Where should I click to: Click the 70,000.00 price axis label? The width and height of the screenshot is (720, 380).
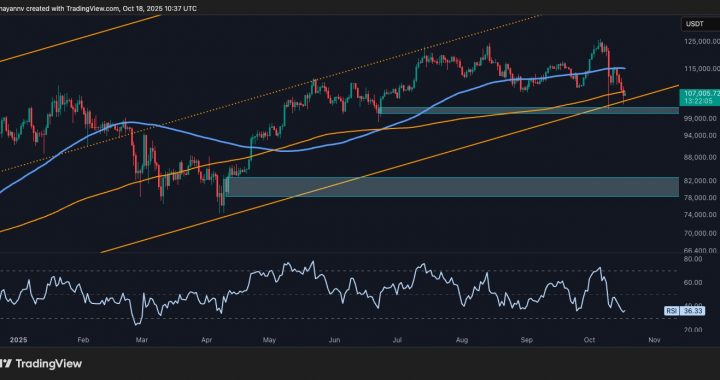[x=701, y=233]
